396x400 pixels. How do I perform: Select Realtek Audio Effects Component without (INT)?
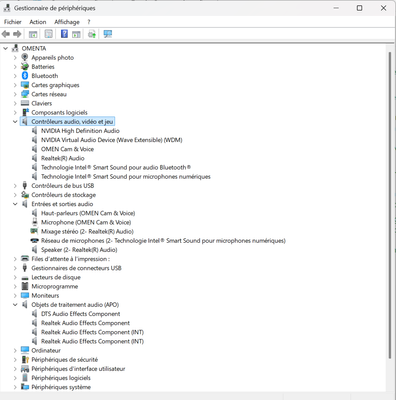click(x=85, y=323)
